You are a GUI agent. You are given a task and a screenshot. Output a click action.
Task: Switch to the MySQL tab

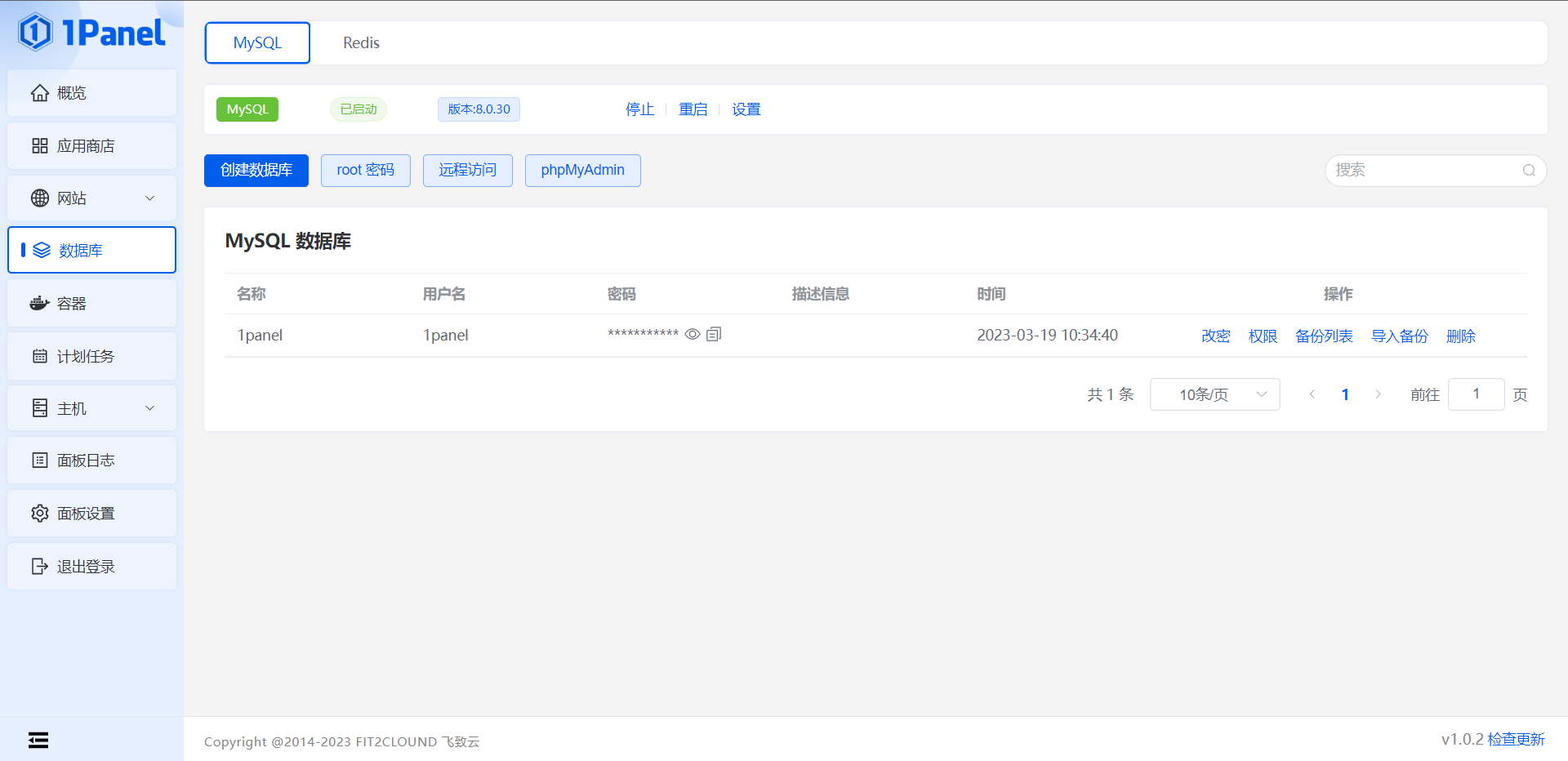[x=257, y=42]
